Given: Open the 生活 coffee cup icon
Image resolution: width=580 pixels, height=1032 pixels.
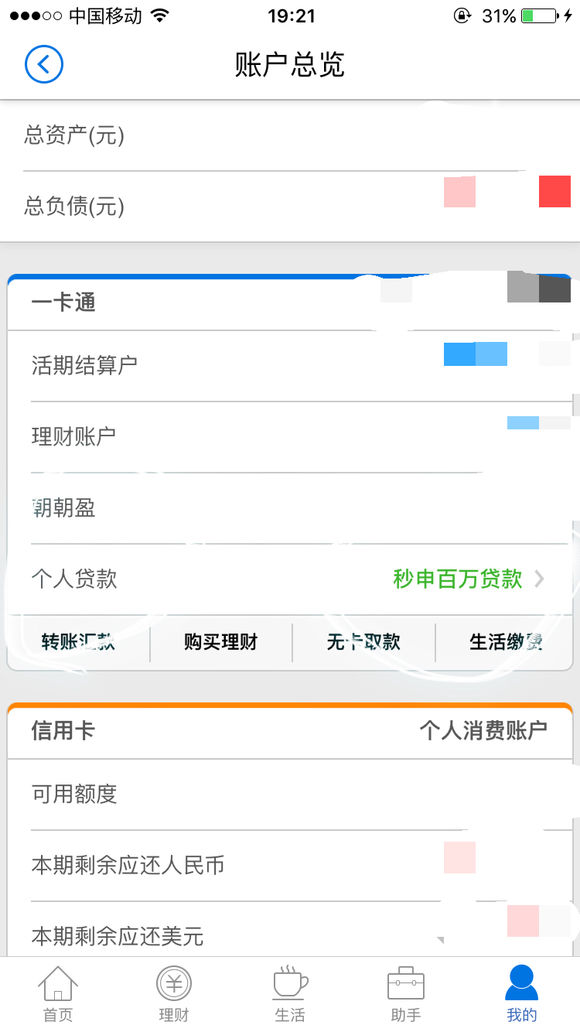Looking at the screenshot, I should 290,984.
